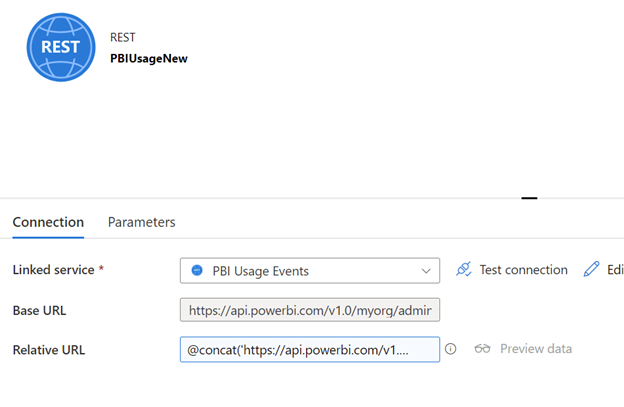This screenshot has height=407, width=624.
Task: Click the glasses Preview data icon
Action: [482, 349]
